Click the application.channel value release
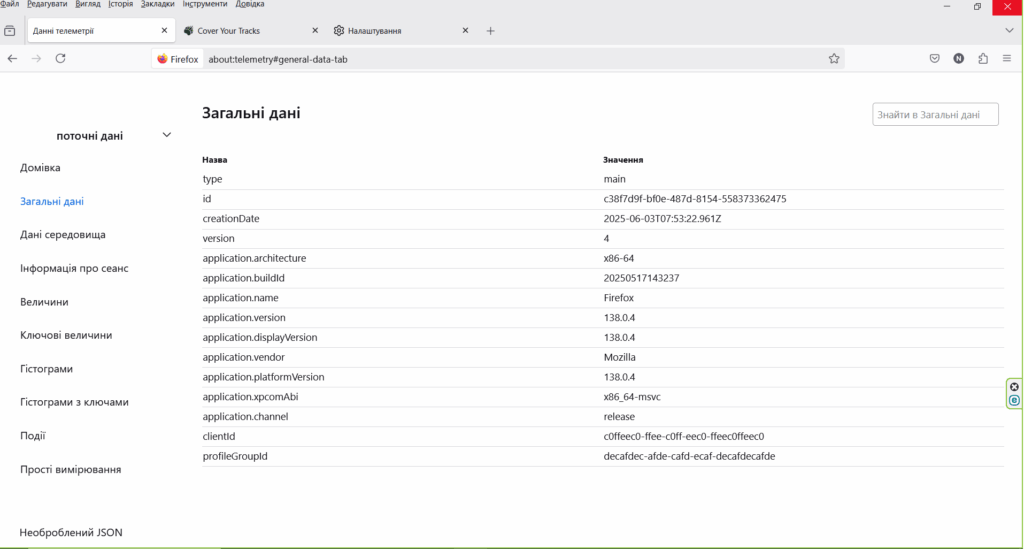 pos(619,416)
